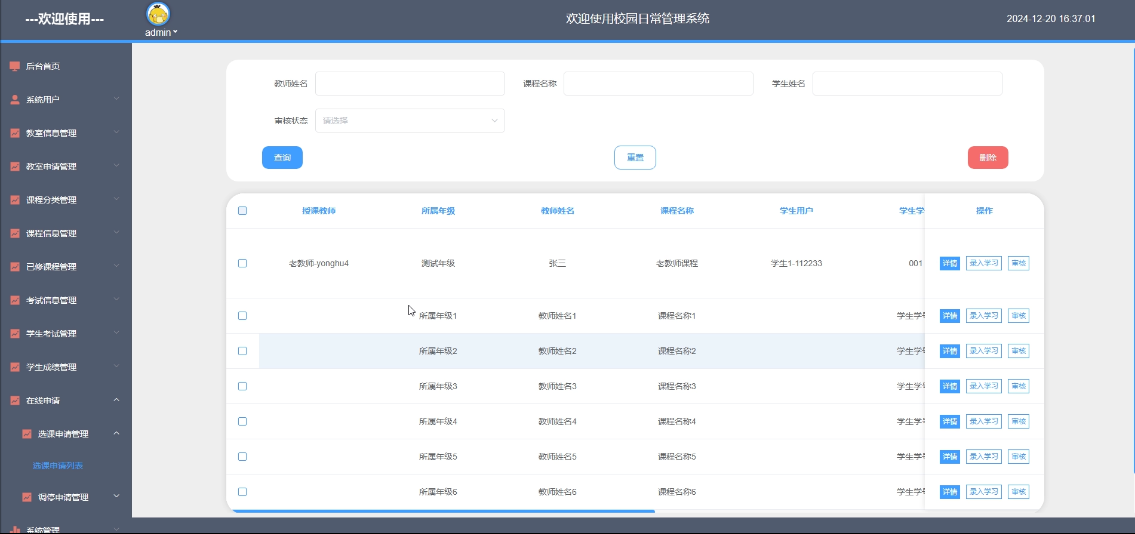Check the row with 所属年级1
This screenshot has width=1135, height=534.
pyautogui.click(x=242, y=315)
